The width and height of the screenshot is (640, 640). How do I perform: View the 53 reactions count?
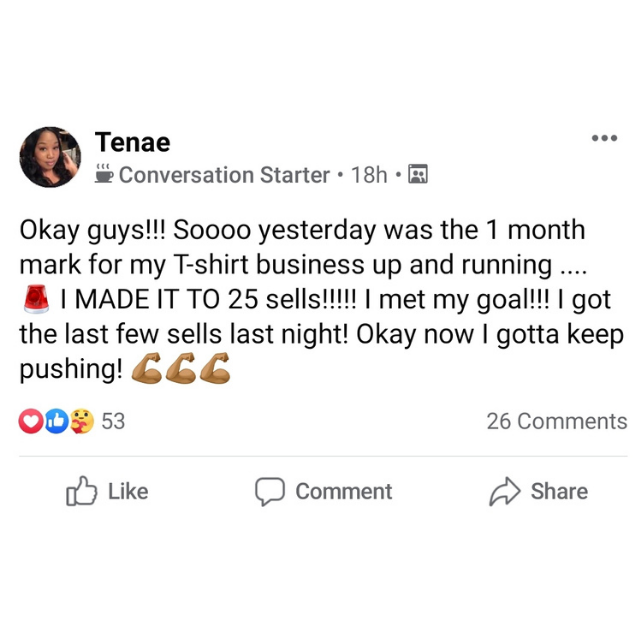[113, 421]
